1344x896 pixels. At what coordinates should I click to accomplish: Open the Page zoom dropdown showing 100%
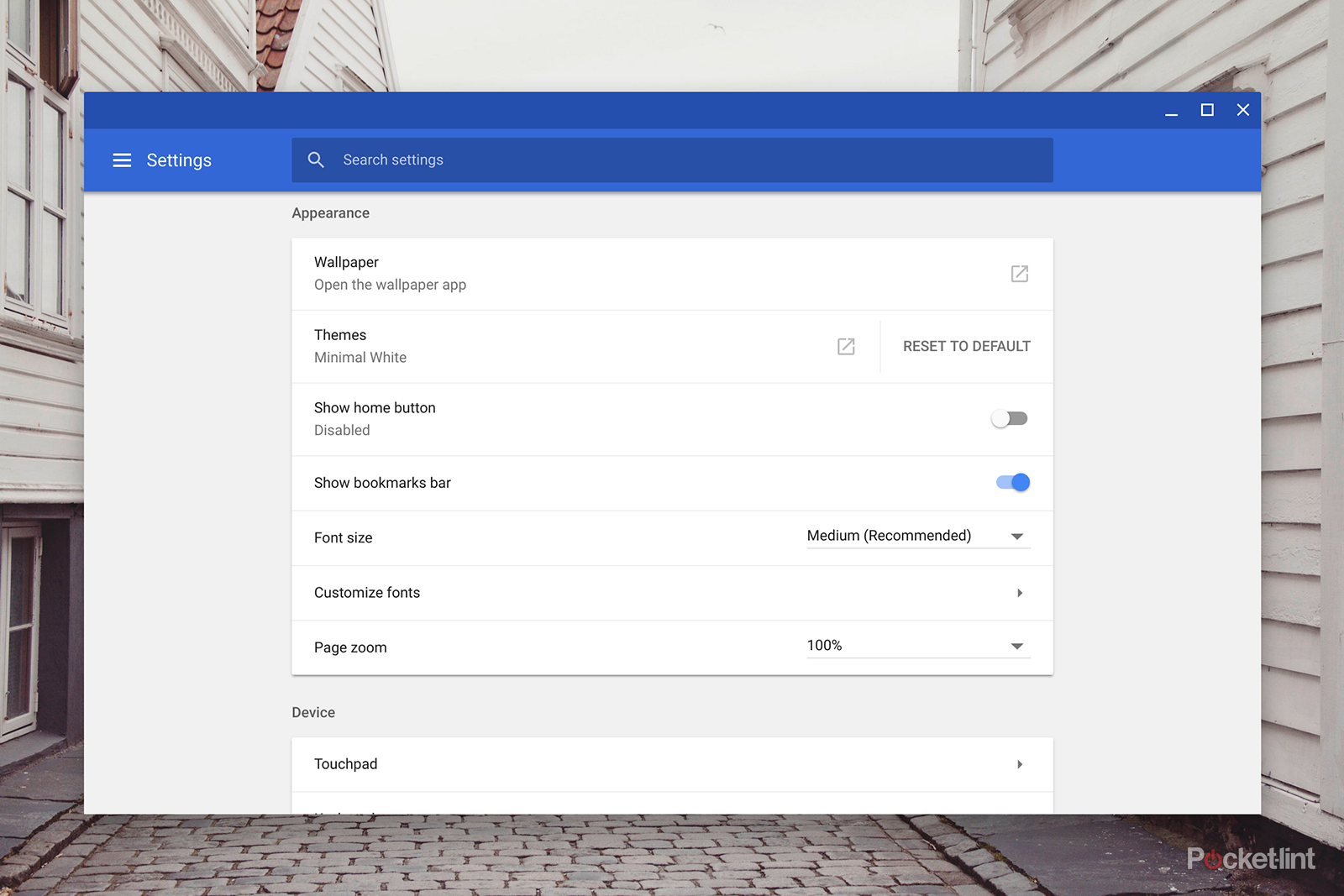point(916,646)
